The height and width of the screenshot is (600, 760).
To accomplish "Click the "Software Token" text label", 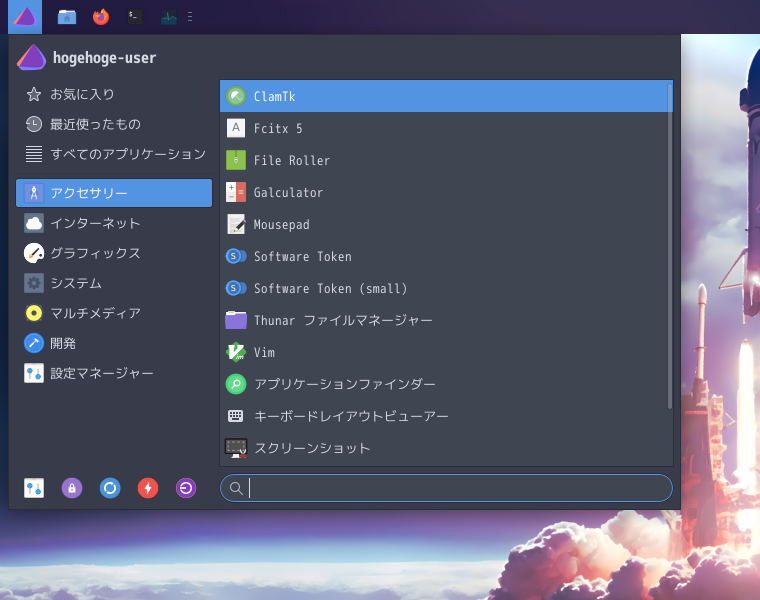I will click(303, 256).
